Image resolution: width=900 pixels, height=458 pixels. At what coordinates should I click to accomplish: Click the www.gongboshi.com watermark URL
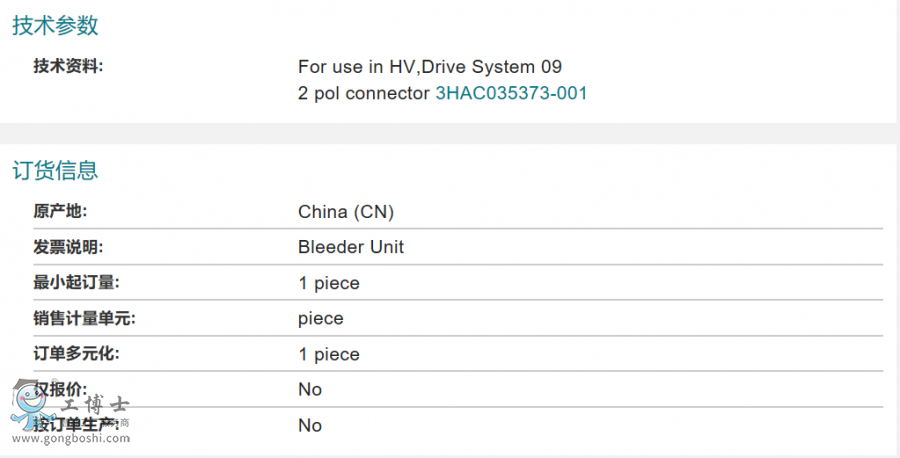tap(70, 437)
